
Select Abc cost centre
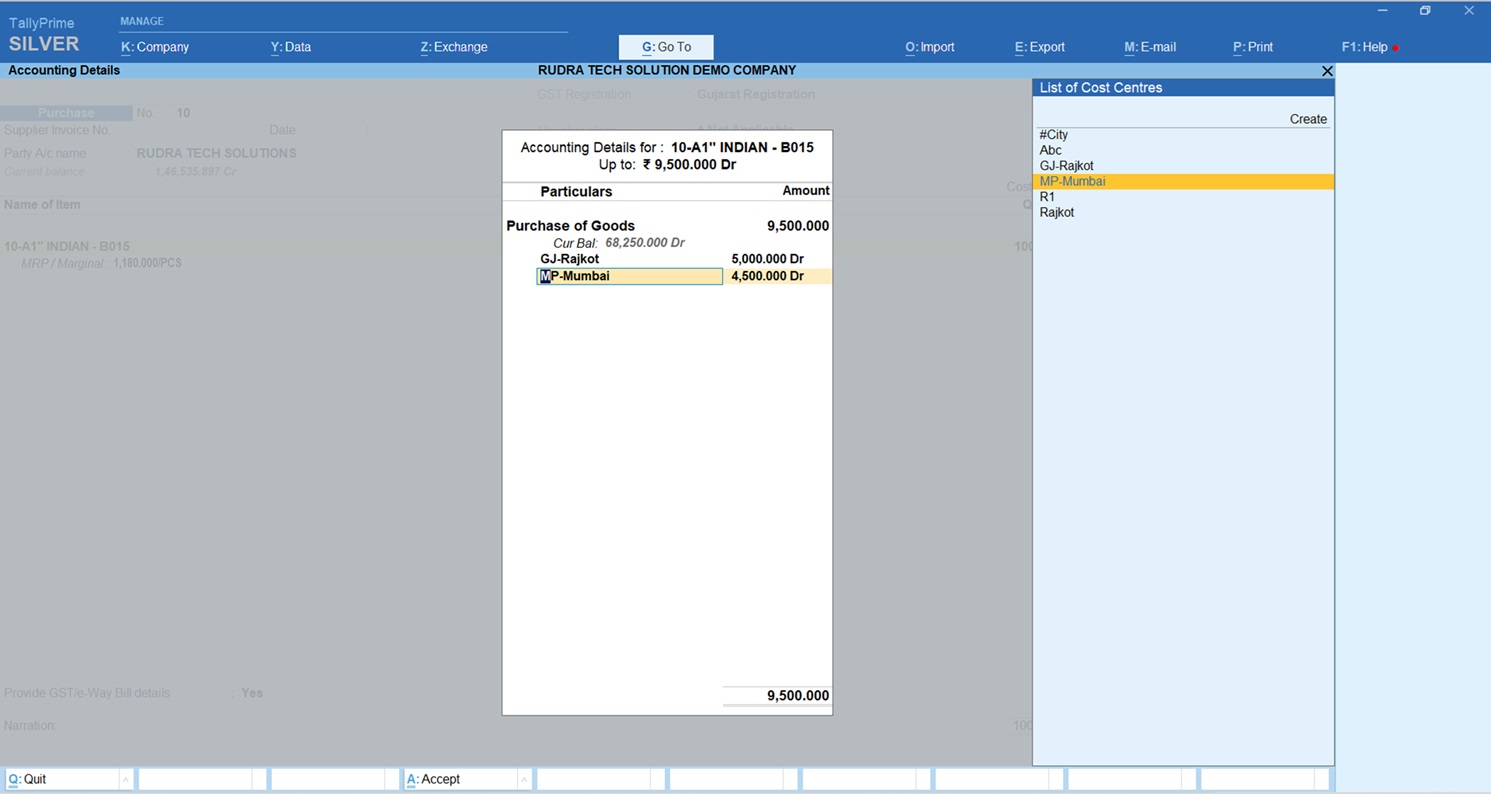tap(1051, 150)
